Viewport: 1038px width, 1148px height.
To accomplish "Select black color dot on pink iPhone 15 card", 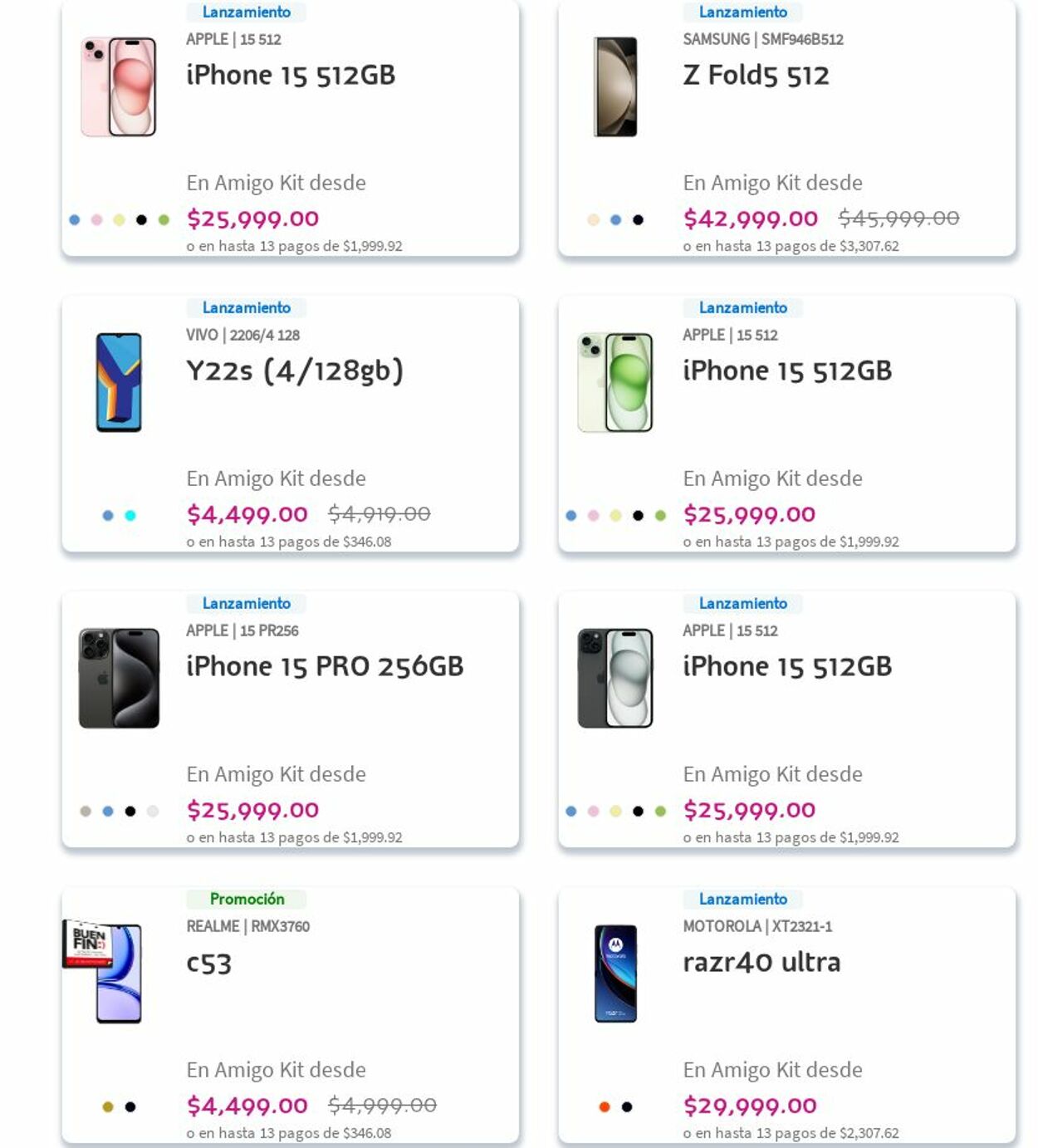I will coord(141,220).
